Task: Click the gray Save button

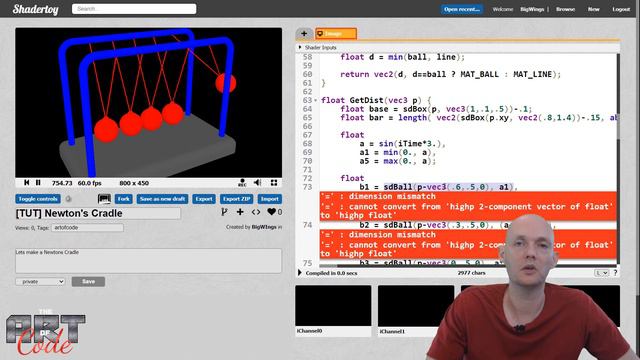Action: tap(88, 282)
